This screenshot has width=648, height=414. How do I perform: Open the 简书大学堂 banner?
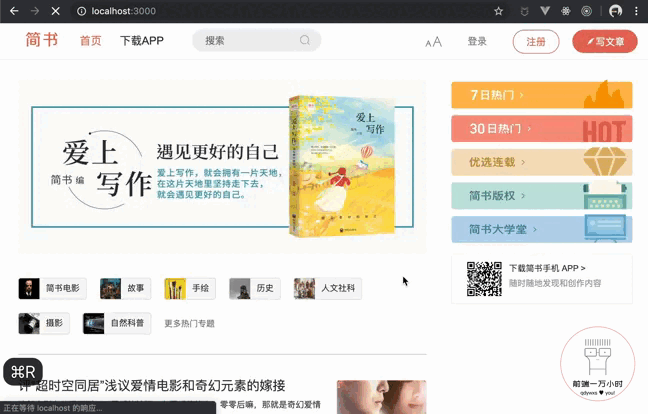(x=542, y=229)
